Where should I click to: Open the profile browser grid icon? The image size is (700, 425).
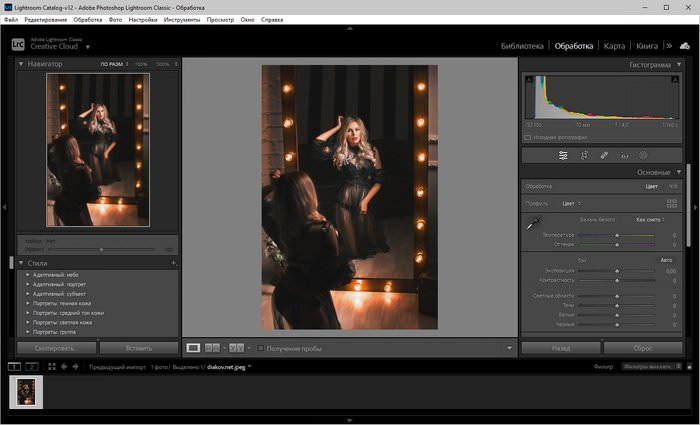pos(672,204)
